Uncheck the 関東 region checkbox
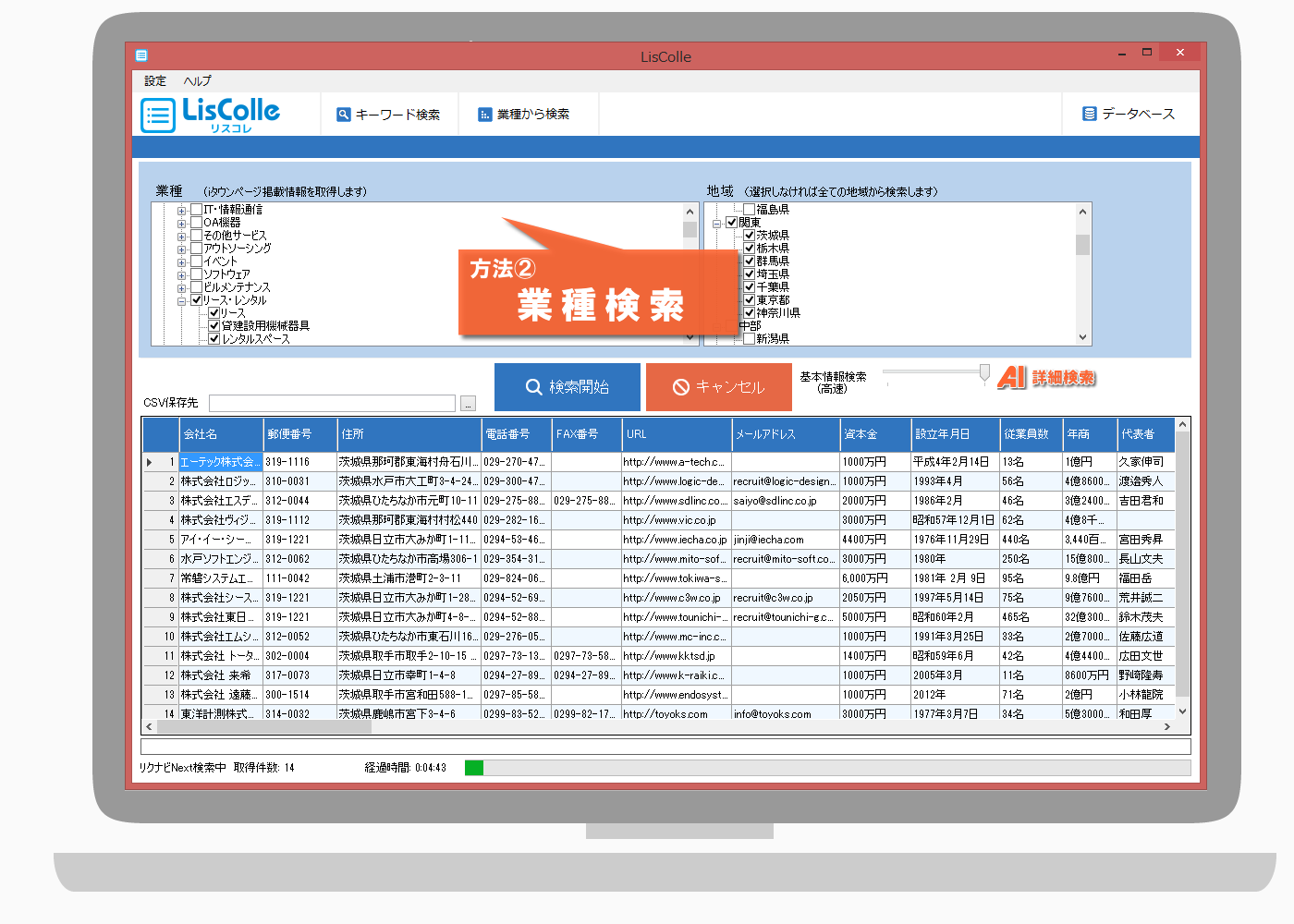The width and height of the screenshot is (1294, 924). (x=731, y=223)
